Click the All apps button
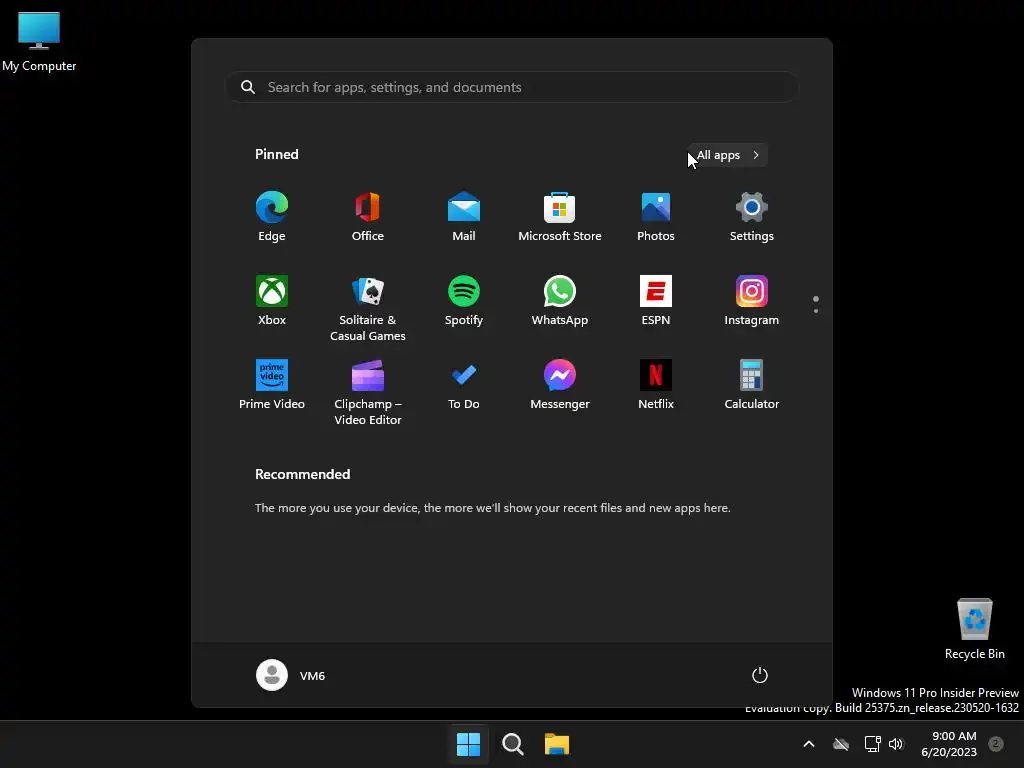 pyautogui.click(x=727, y=155)
